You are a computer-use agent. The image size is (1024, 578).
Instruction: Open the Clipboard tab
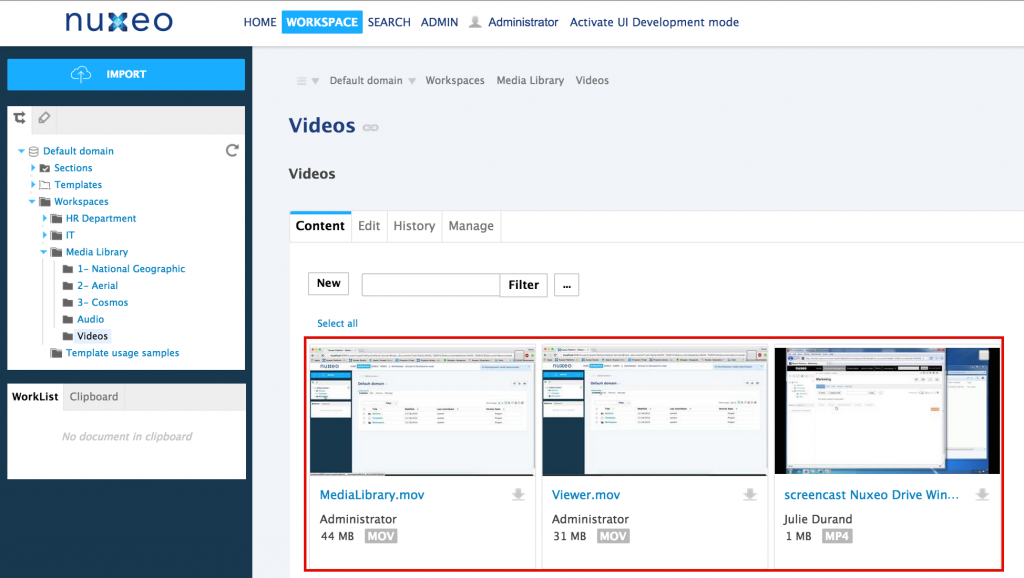coord(94,397)
